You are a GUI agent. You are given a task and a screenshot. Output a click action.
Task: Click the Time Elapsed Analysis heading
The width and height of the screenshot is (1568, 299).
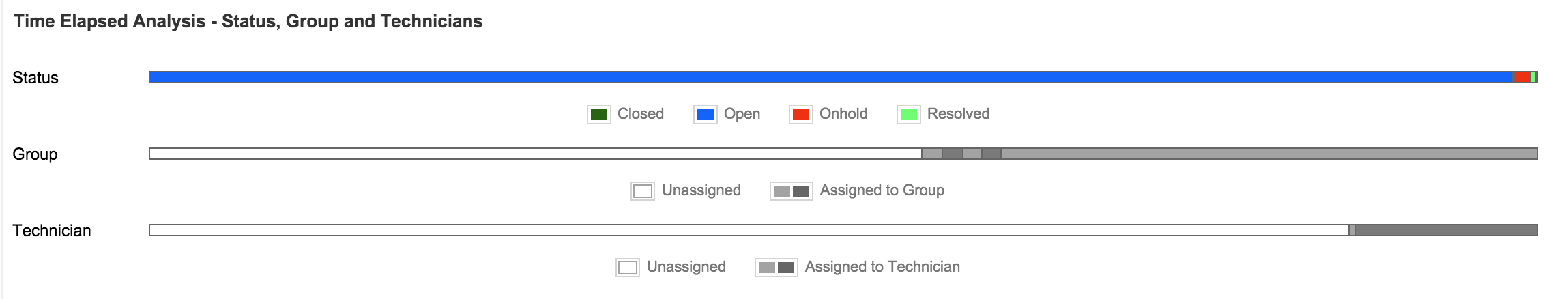click(248, 22)
